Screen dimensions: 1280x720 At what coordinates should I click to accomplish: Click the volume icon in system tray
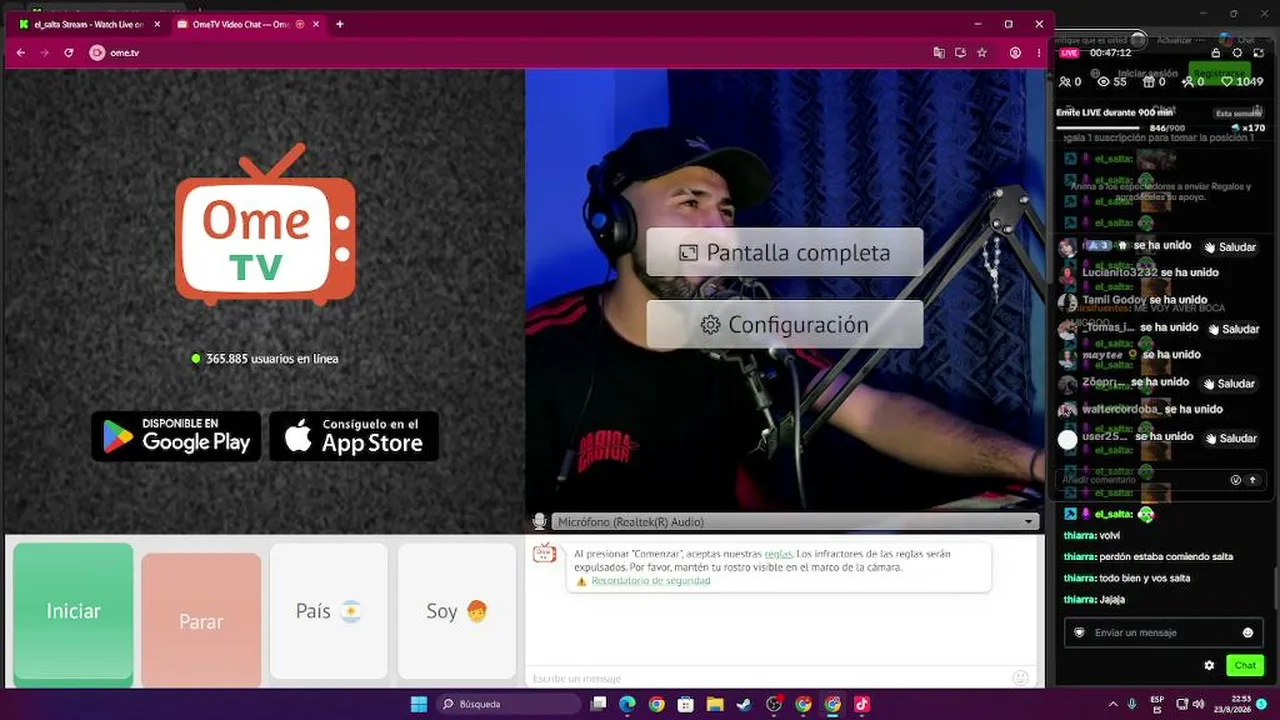pyautogui.click(x=1198, y=704)
